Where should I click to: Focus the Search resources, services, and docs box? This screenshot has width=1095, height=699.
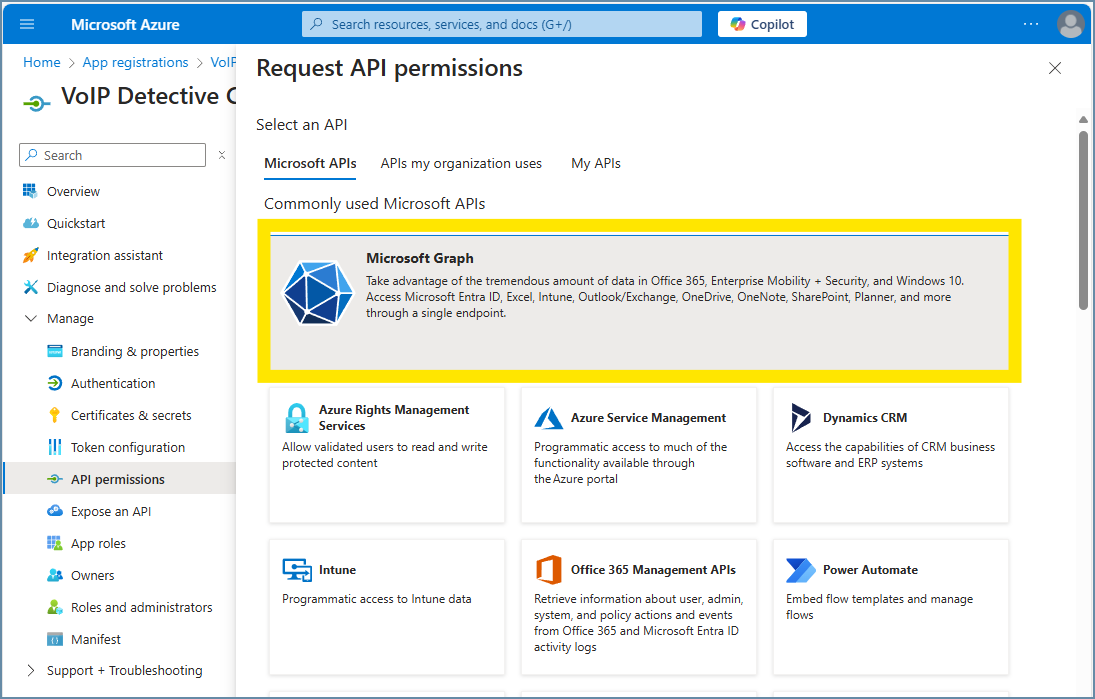pos(501,24)
